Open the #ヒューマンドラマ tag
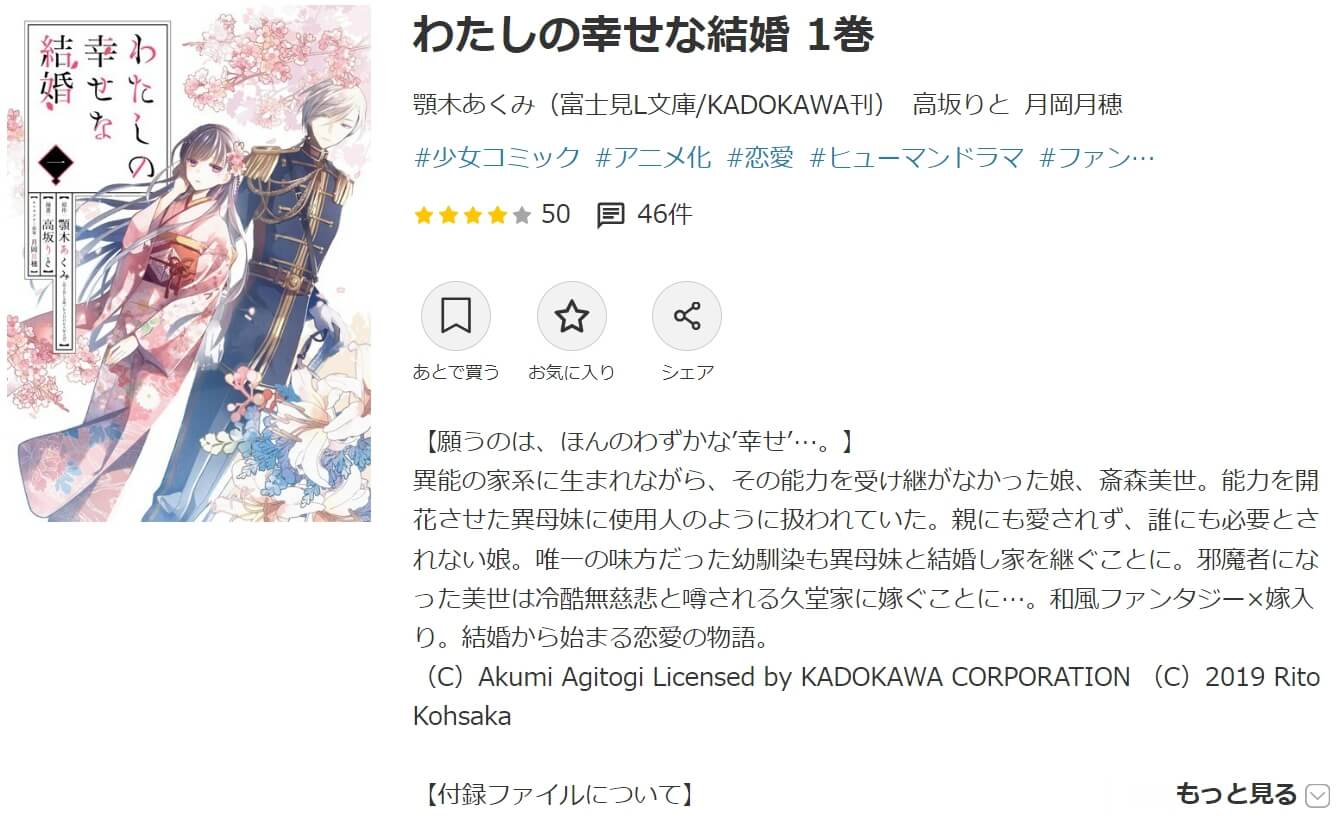1344x823 pixels. pos(917,157)
